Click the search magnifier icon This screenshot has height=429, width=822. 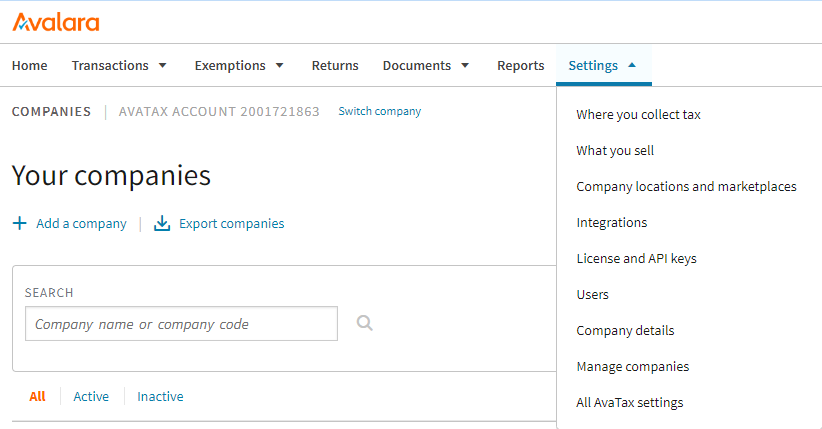[364, 323]
